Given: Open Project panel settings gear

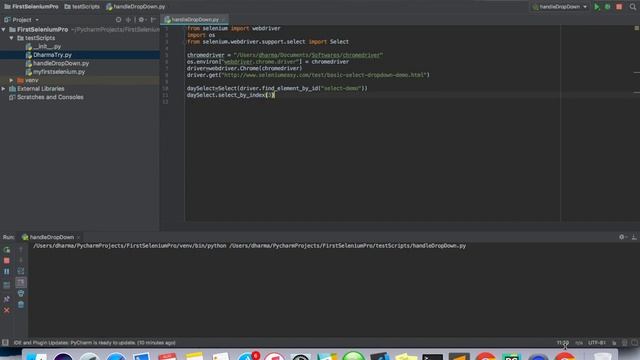Looking at the screenshot, I should click(141, 20).
